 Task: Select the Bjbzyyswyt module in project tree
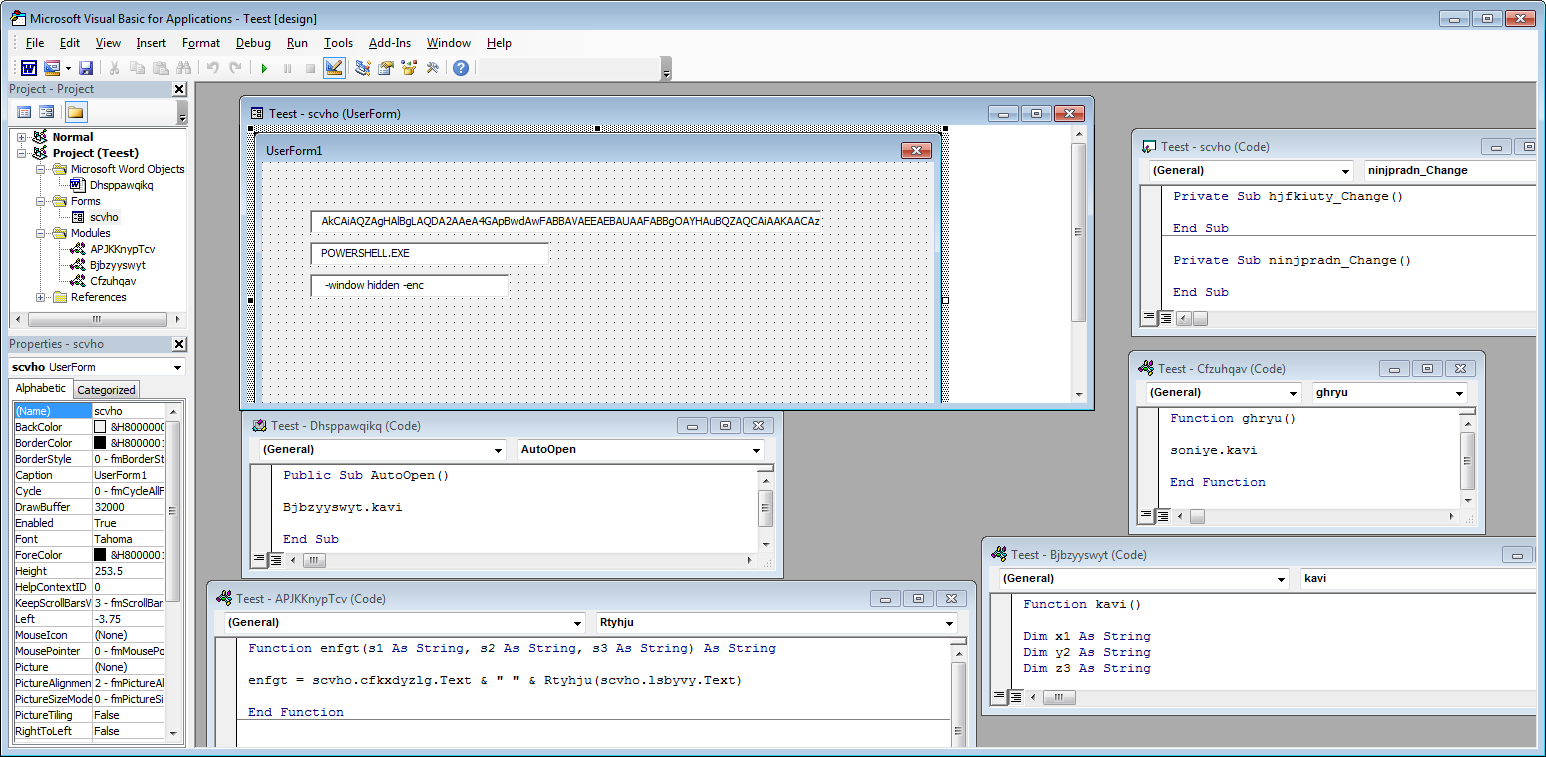click(118, 265)
